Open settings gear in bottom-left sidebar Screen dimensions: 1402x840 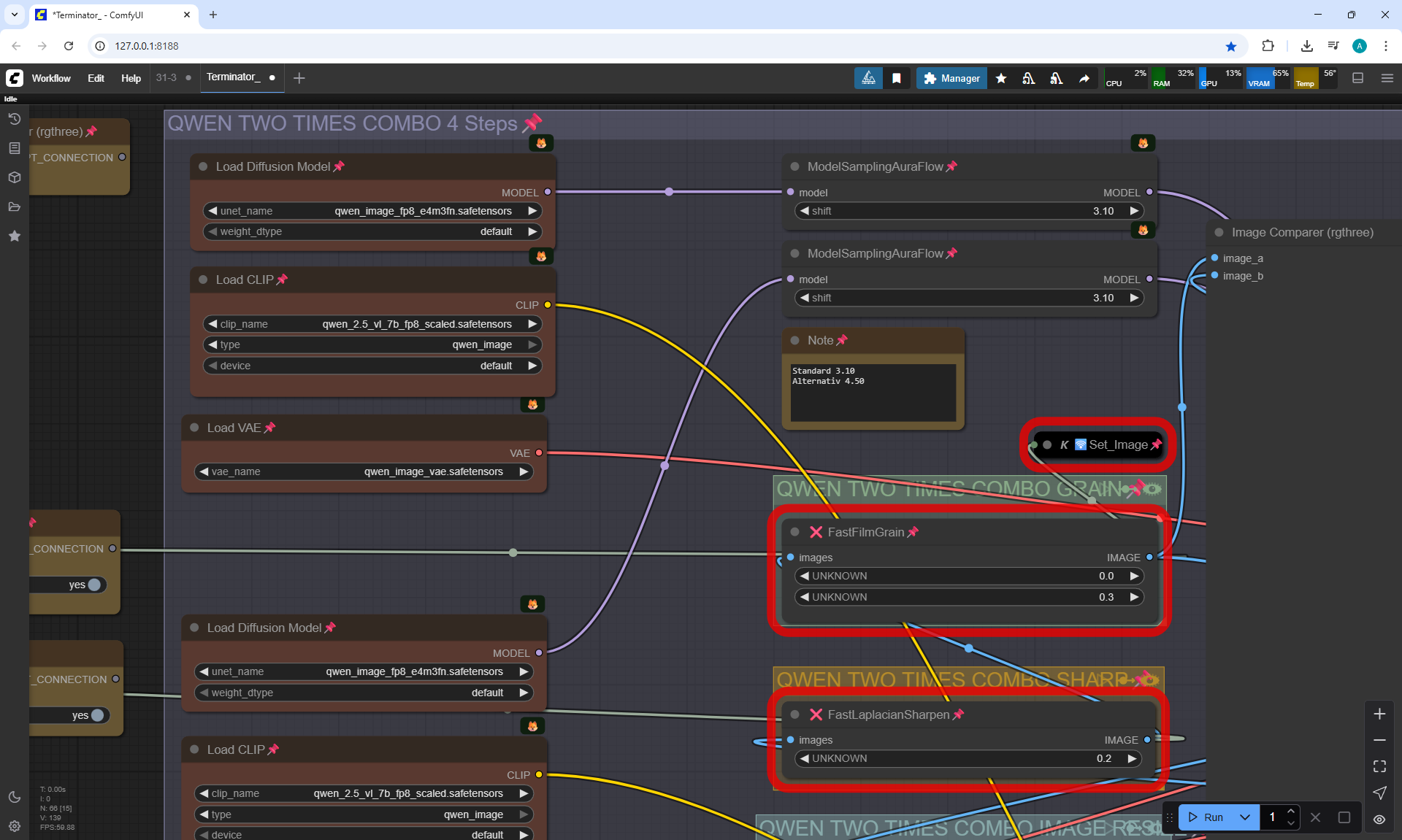pyautogui.click(x=14, y=826)
